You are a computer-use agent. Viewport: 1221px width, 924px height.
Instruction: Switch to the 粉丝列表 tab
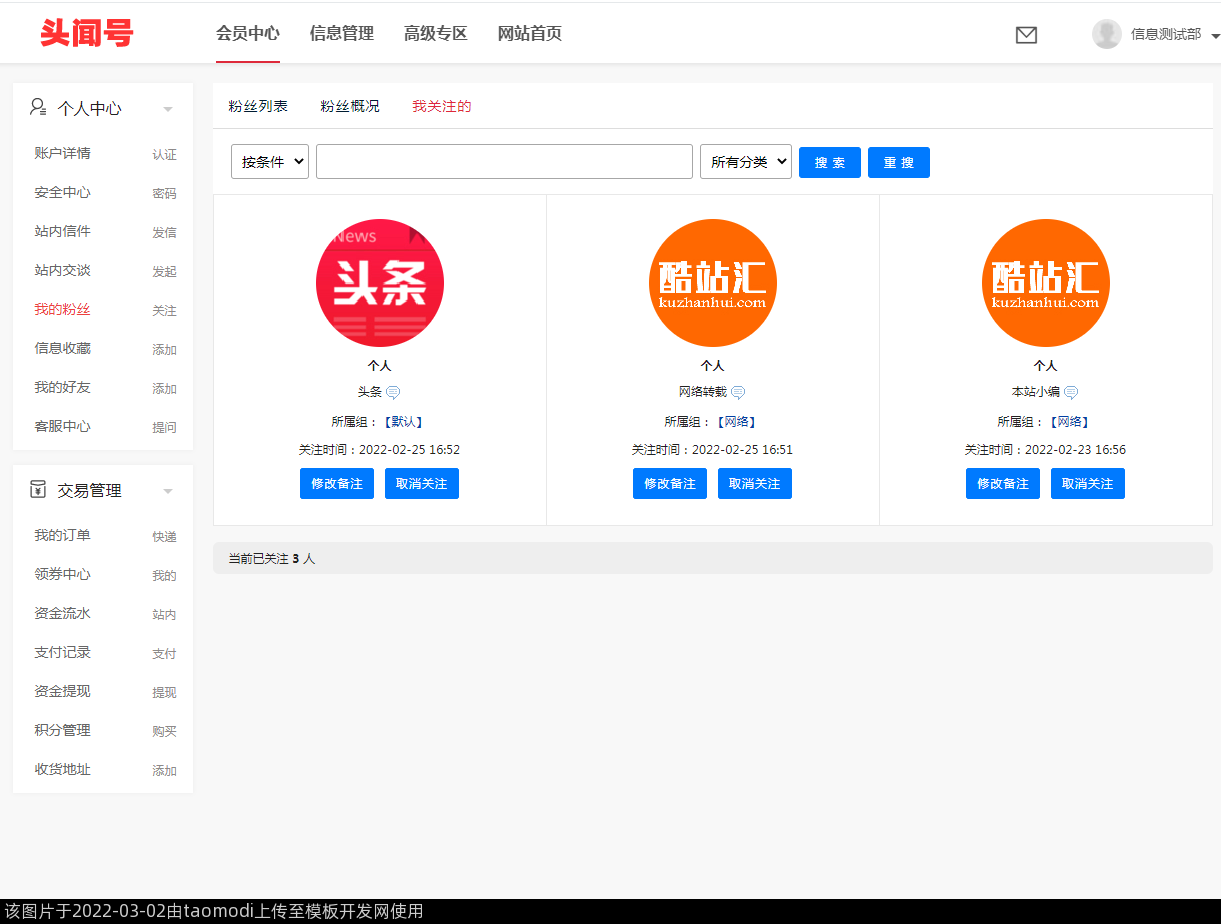[258, 106]
